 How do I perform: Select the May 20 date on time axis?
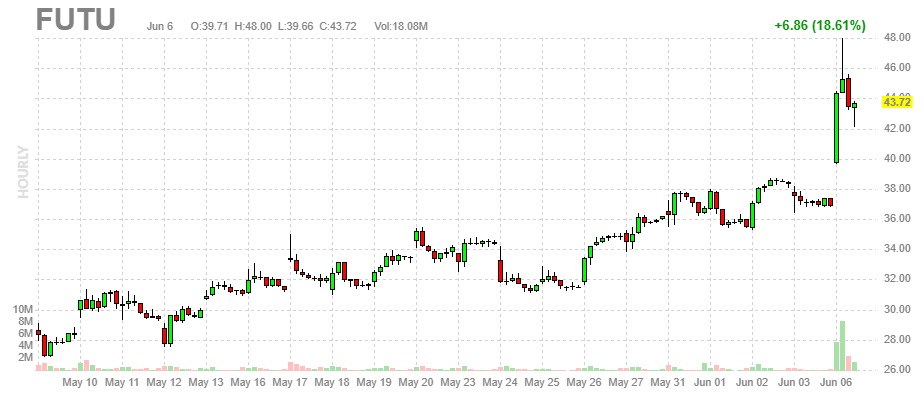416,382
